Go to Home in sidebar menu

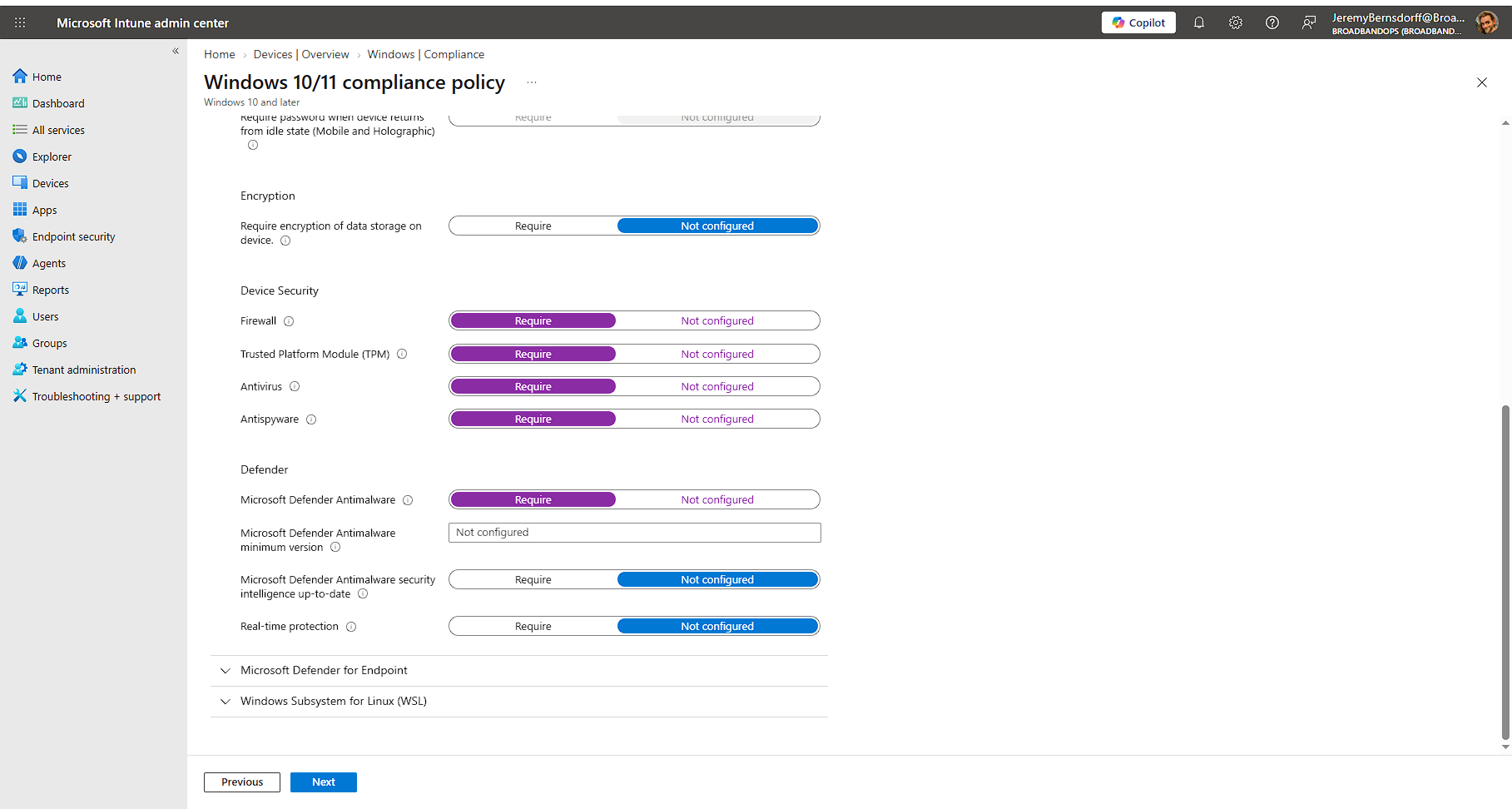pos(47,77)
